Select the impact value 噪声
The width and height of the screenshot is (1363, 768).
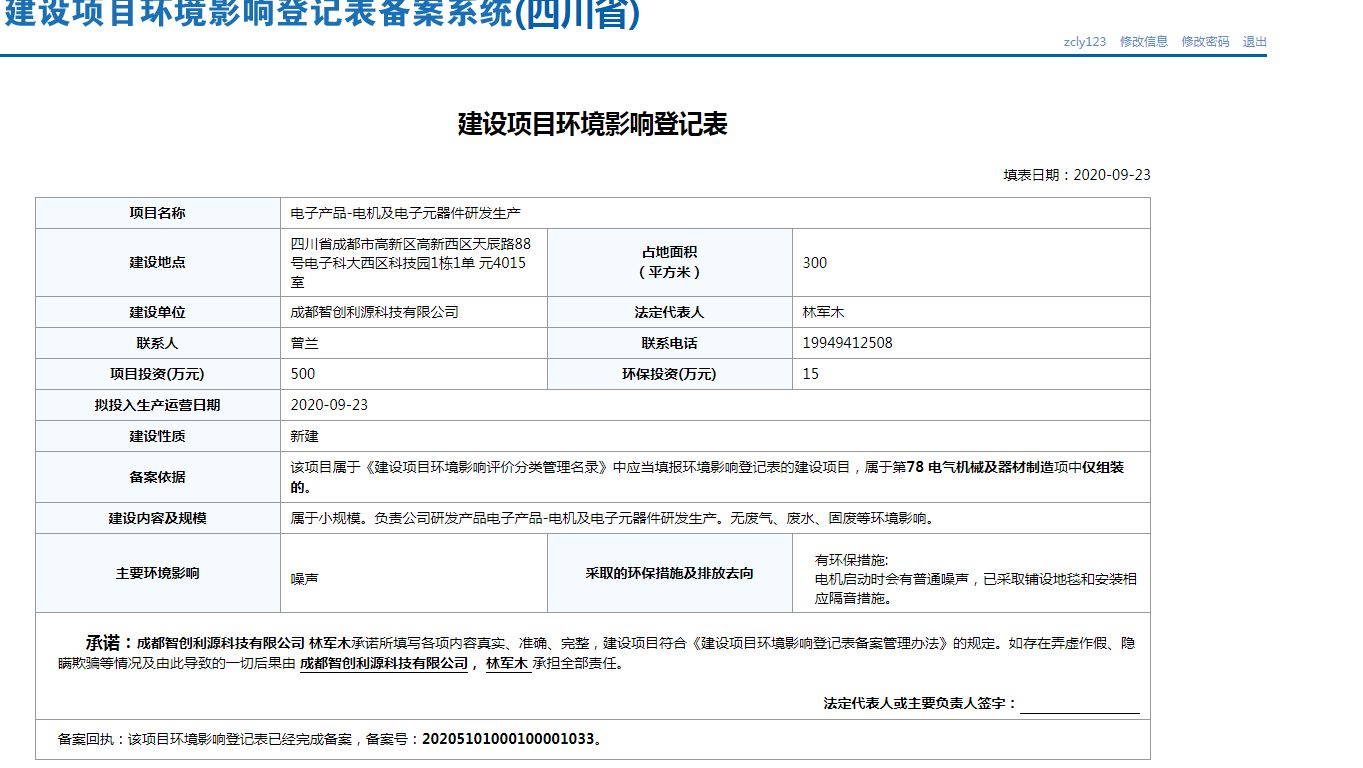pyautogui.click(x=305, y=578)
